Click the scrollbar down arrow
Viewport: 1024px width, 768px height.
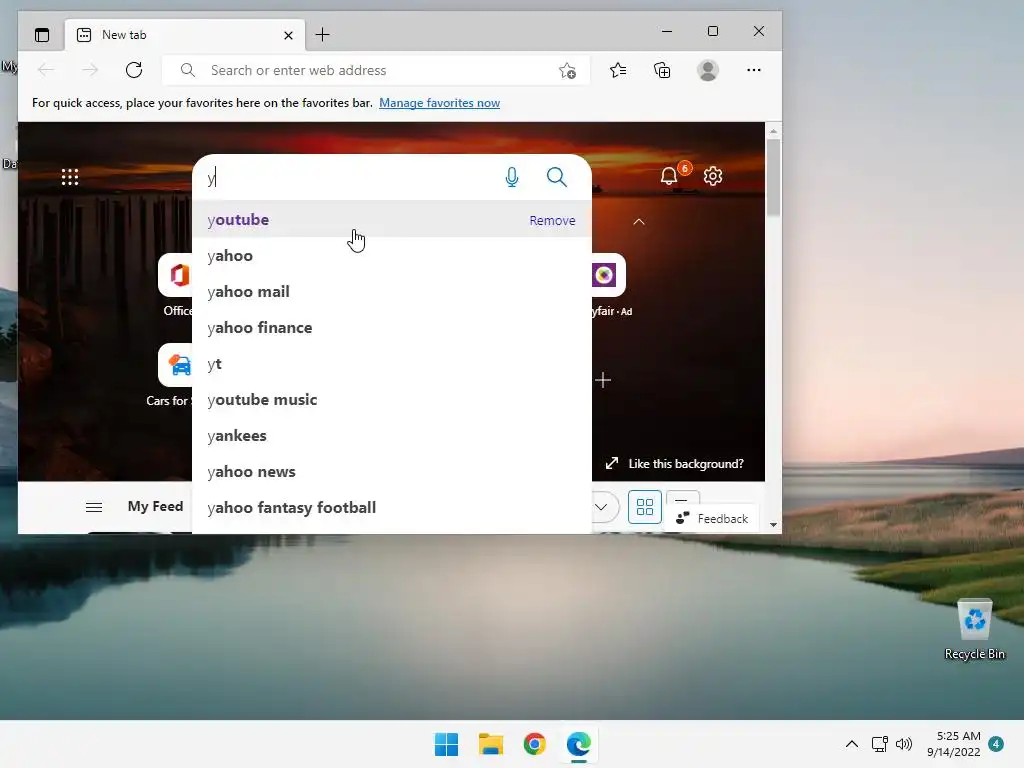[773, 524]
